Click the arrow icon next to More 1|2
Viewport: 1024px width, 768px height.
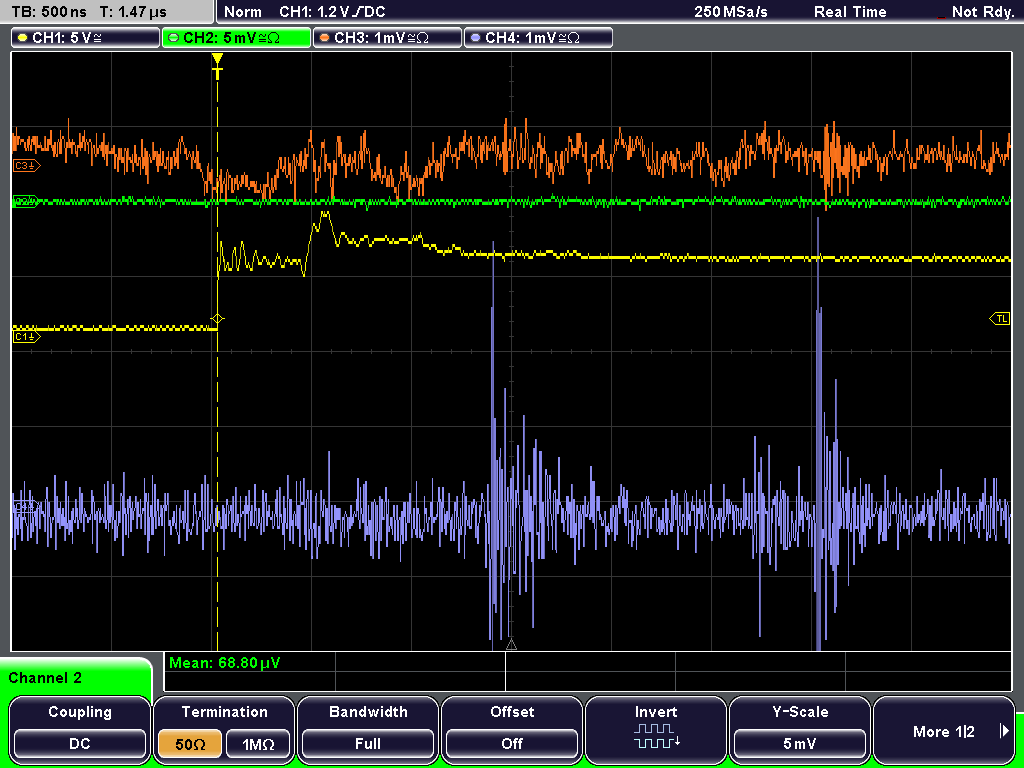tap(1004, 731)
